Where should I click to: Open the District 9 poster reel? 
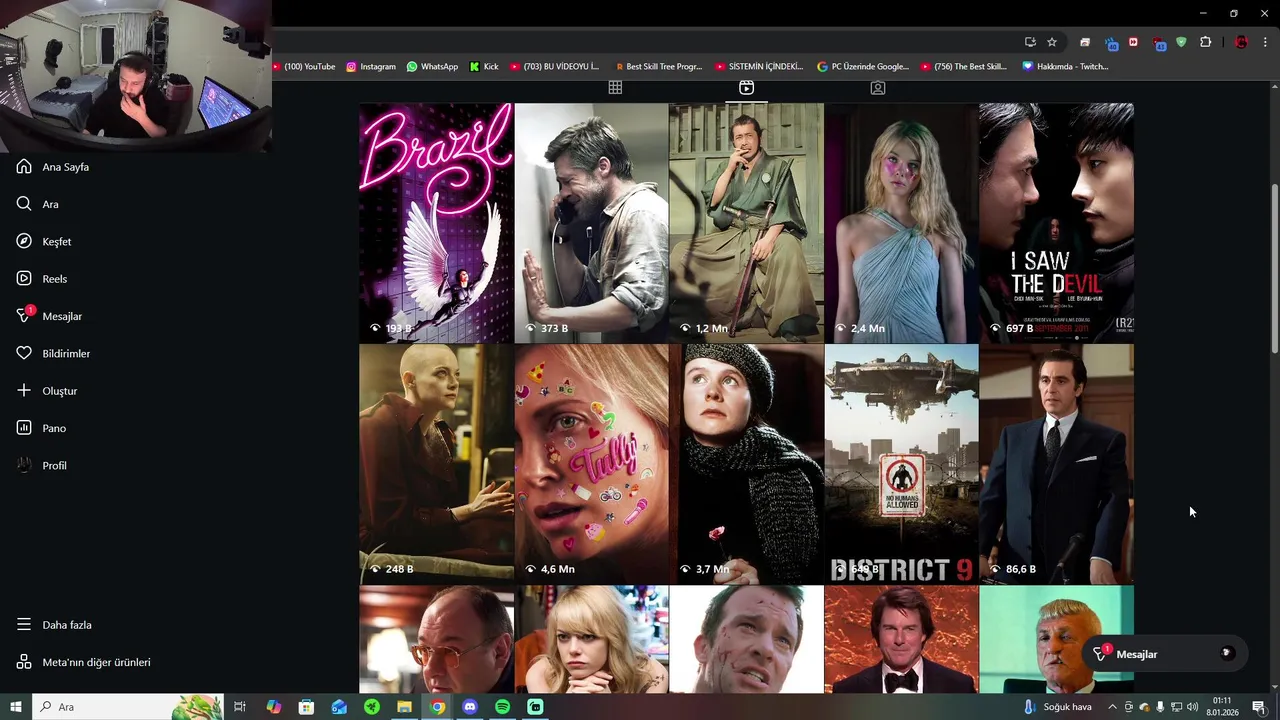click(901, 464)
